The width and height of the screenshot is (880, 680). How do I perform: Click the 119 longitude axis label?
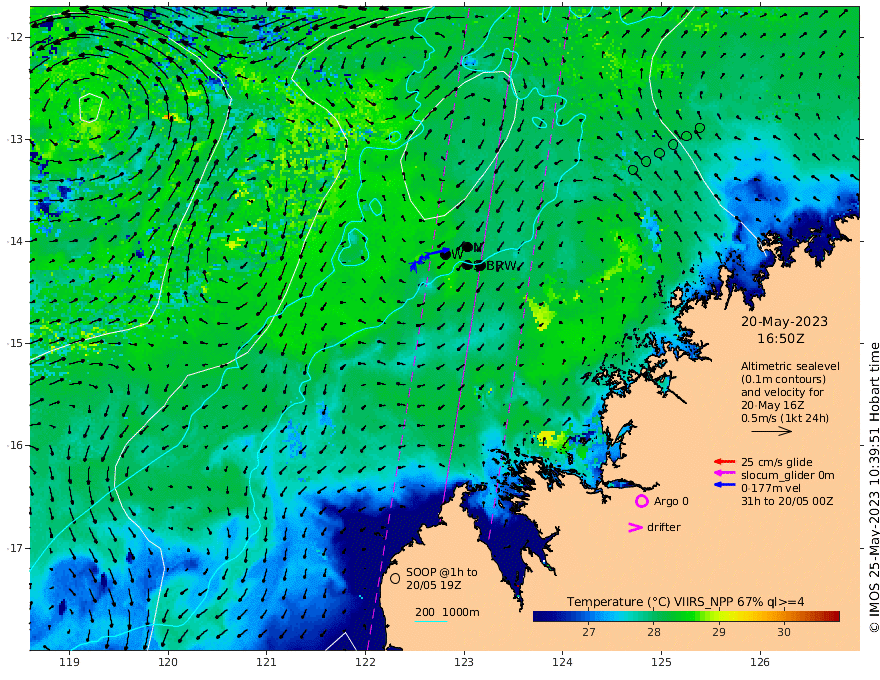[x=69, y=663]
